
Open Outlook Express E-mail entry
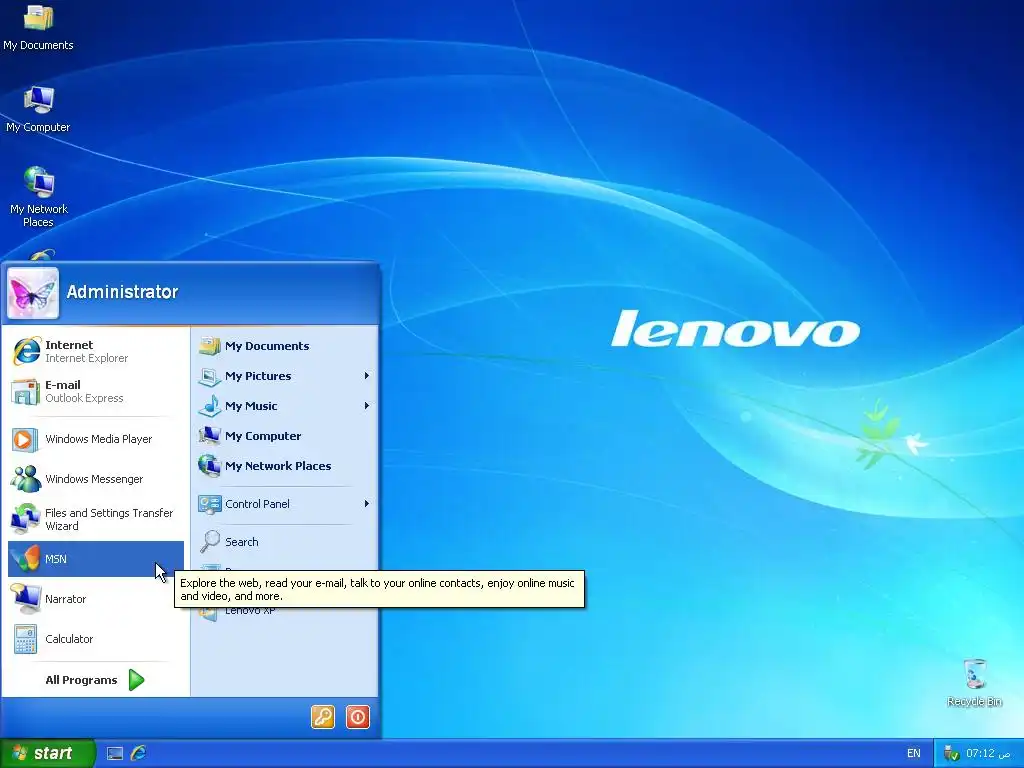[x=95, y=391]
